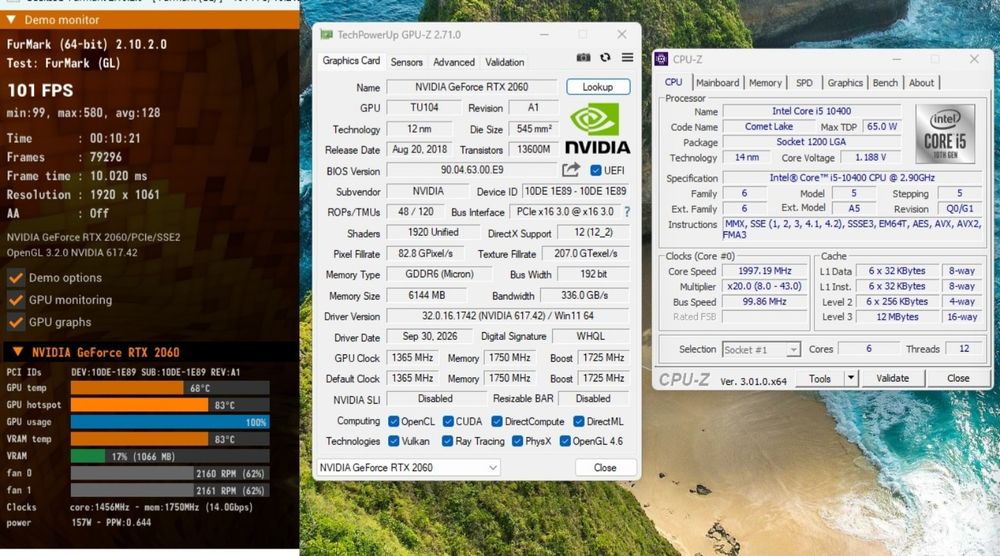Switch to the Sensors tab in GPU-Z
Screen dimensions: 1000x556
click(x=406, y=62)
